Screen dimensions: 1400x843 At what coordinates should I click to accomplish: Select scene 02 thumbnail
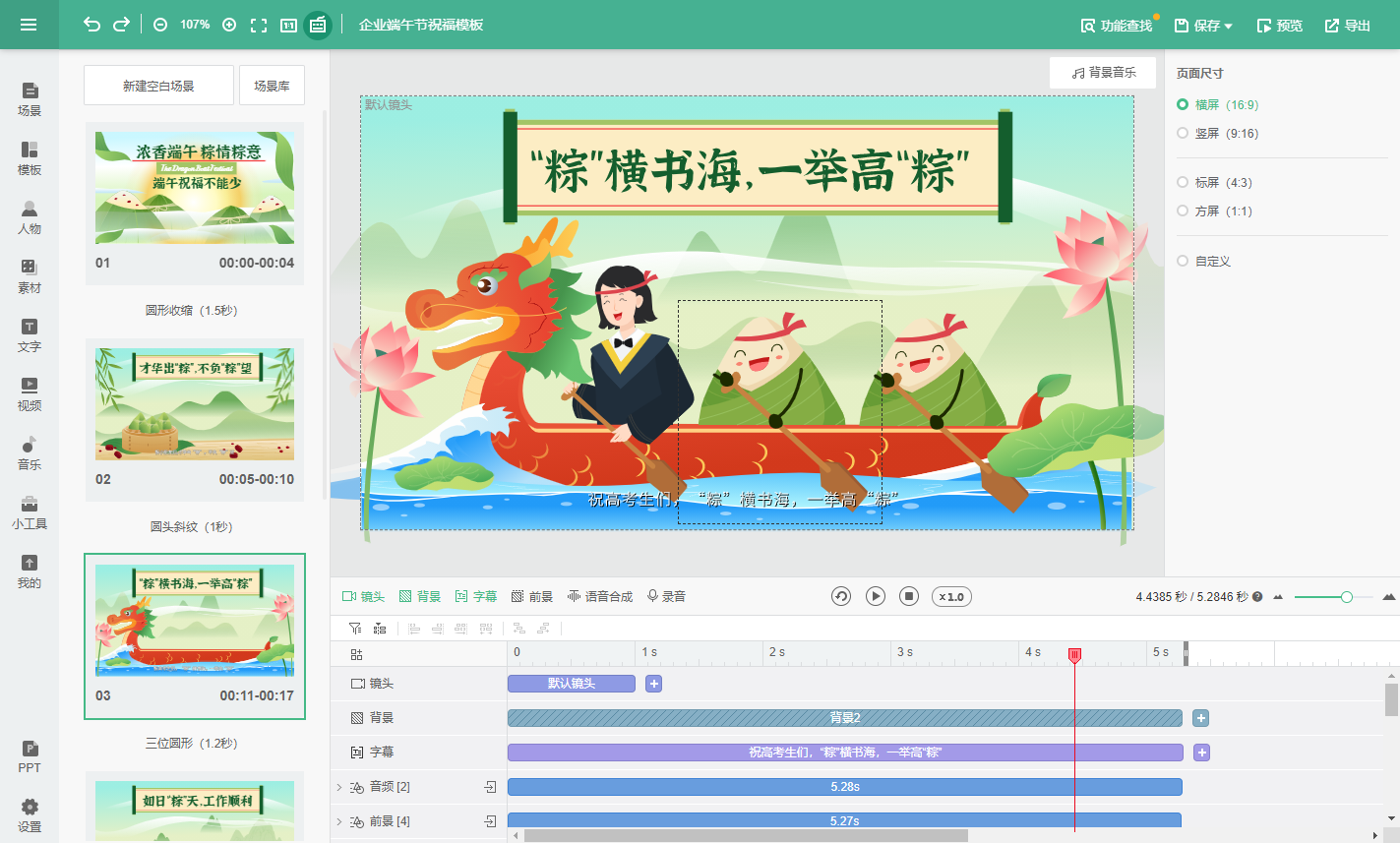(x=195, y=403)
